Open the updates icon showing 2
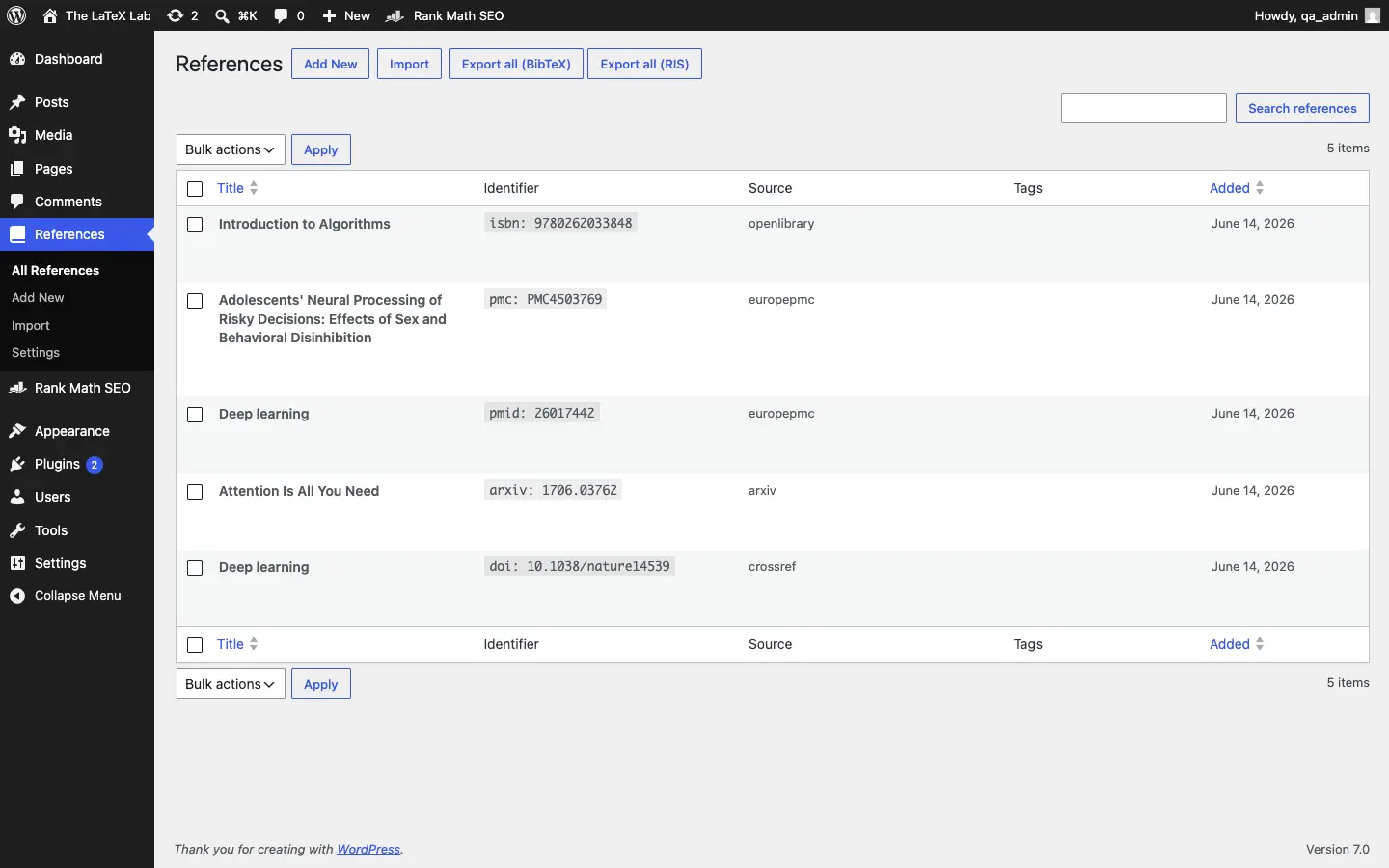Viewport: 1389px width, 868px height. click(175, 15)
